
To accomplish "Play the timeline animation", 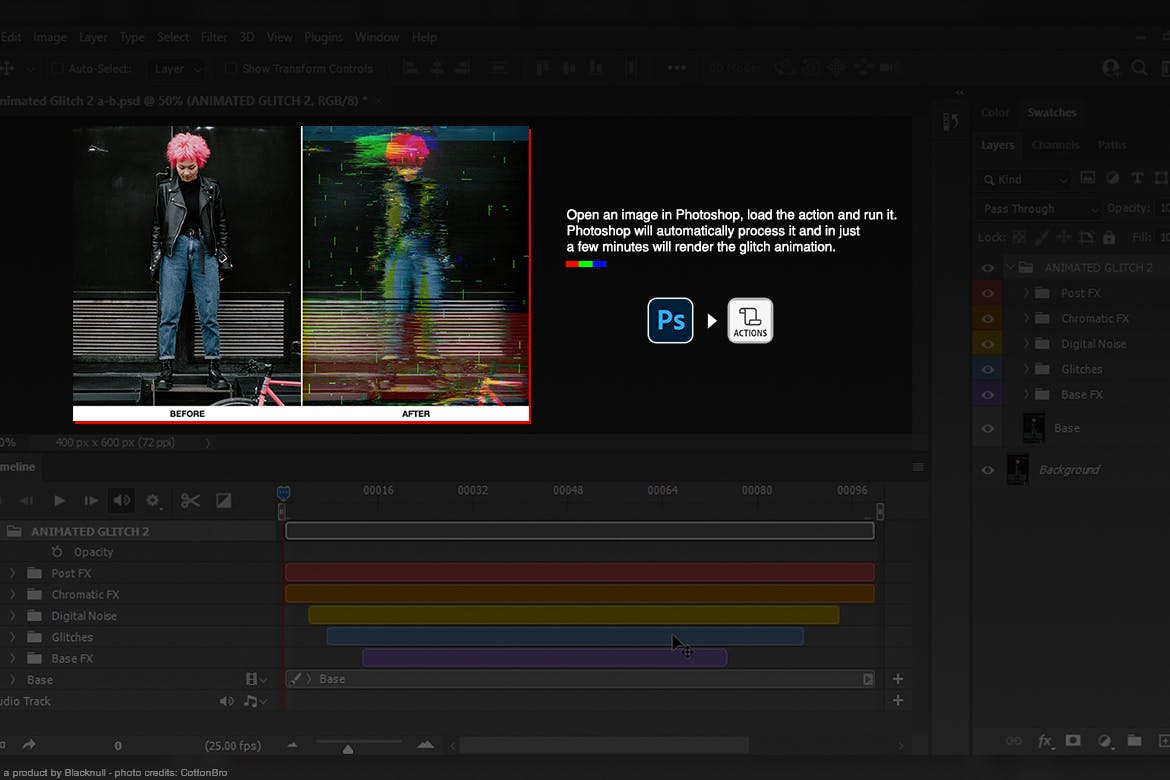I will pos(59,501).
